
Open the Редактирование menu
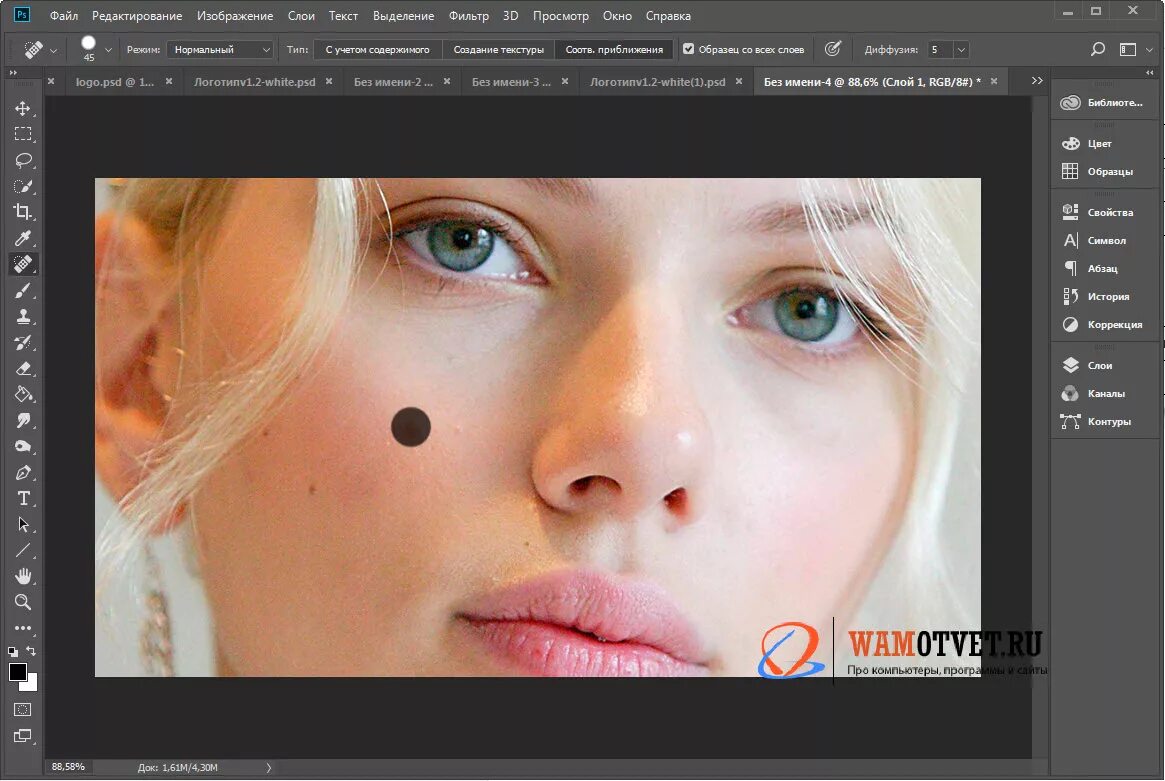coord(137,16)
